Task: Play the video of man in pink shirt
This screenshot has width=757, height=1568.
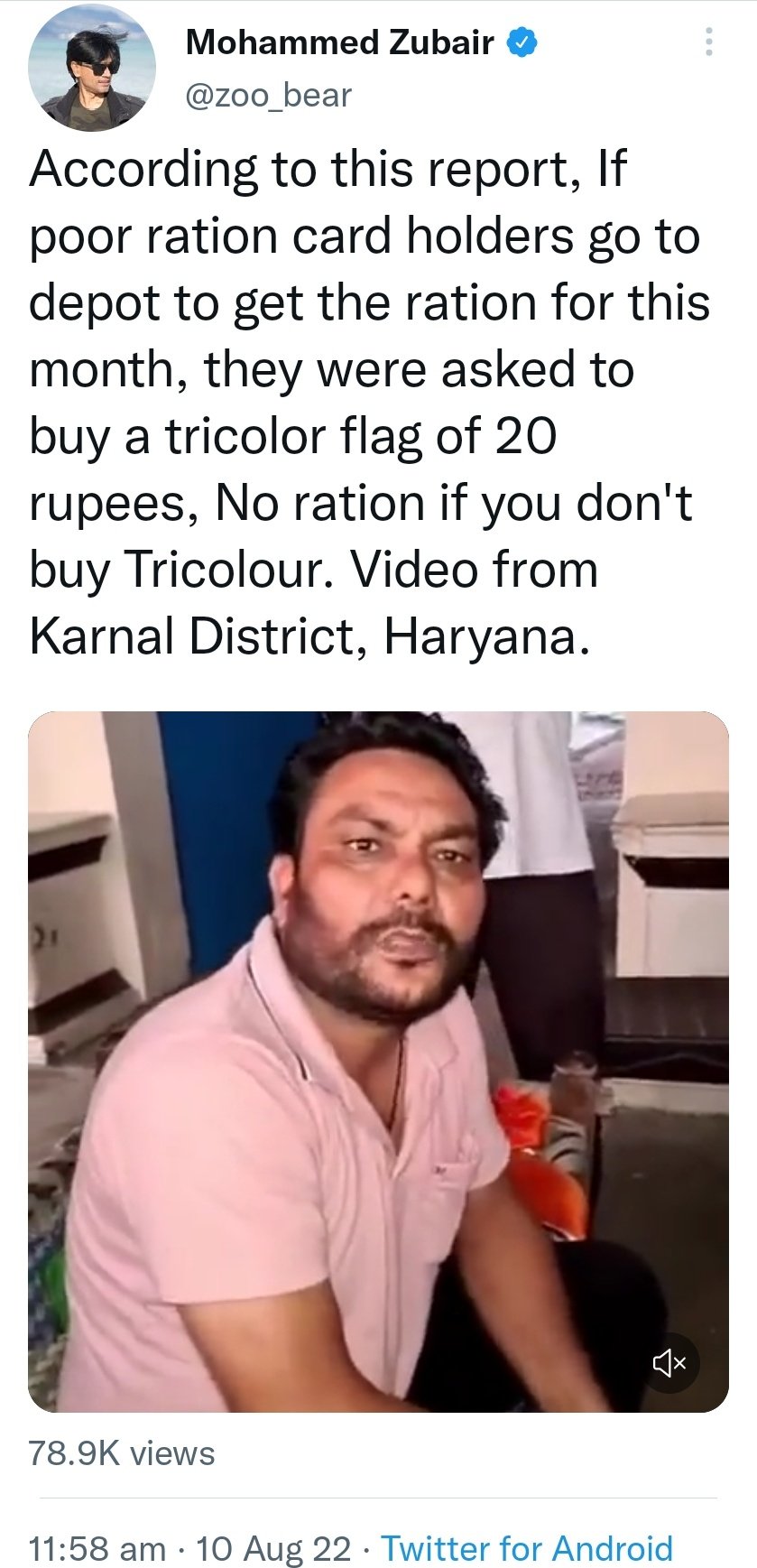Action: coord(378,1062)
